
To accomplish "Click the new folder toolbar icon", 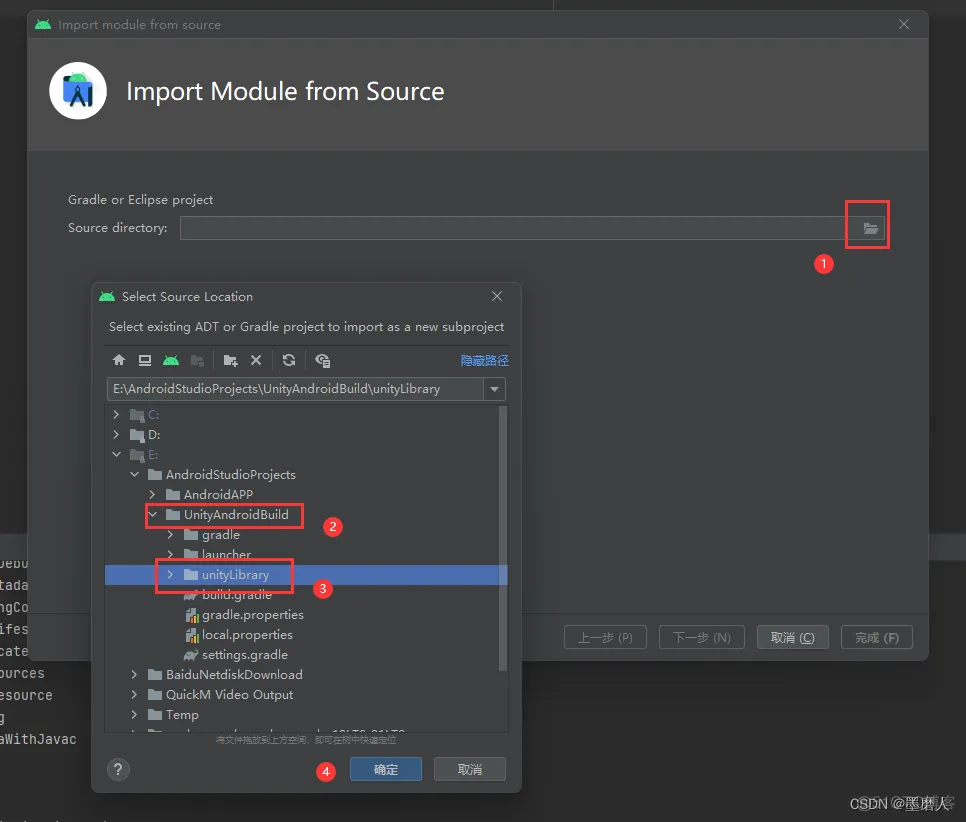I will (230, 360).
